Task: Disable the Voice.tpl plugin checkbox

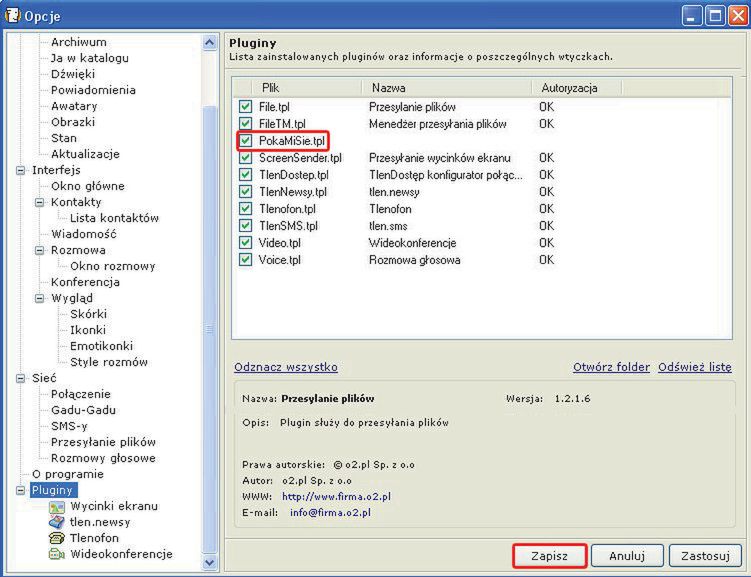Action: pos(245,260)
